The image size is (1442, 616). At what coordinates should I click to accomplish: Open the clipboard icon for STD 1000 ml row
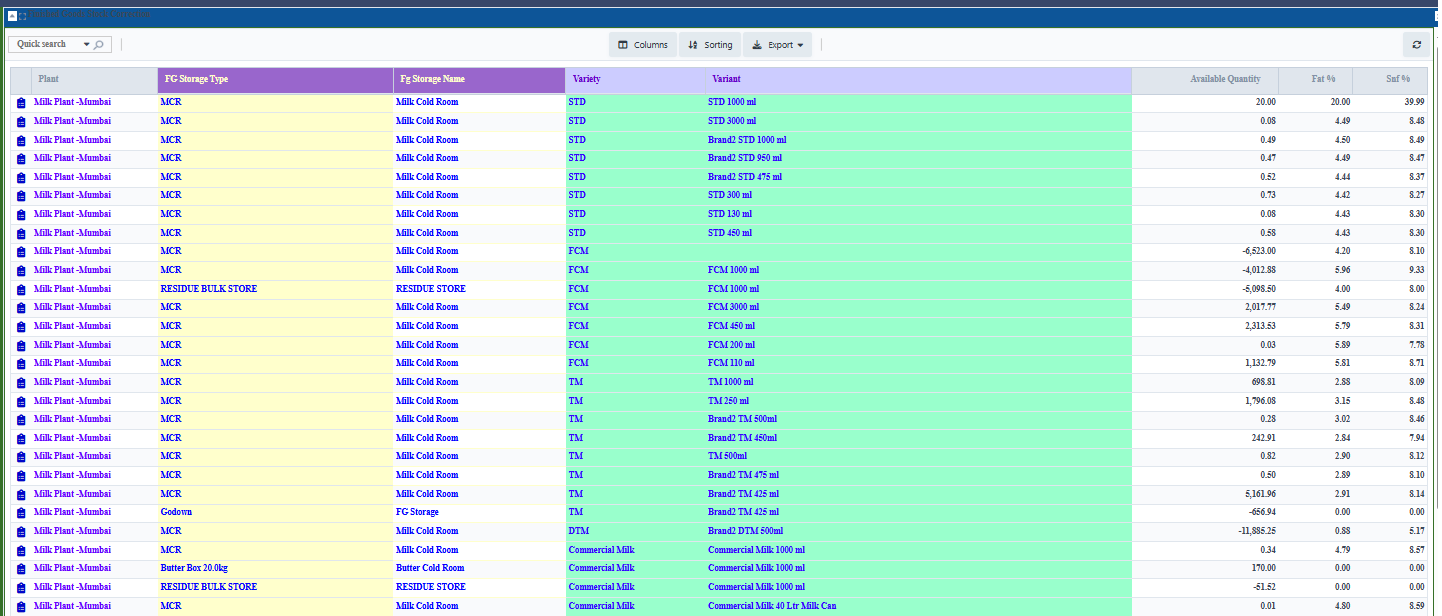click(x=21, y=102)
